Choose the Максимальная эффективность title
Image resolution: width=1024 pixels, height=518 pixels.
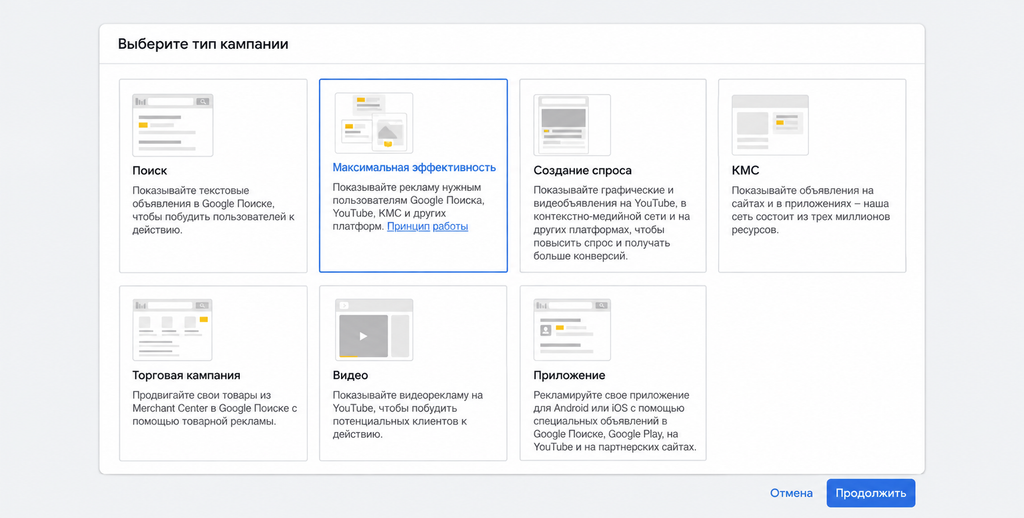coord(414,168)
